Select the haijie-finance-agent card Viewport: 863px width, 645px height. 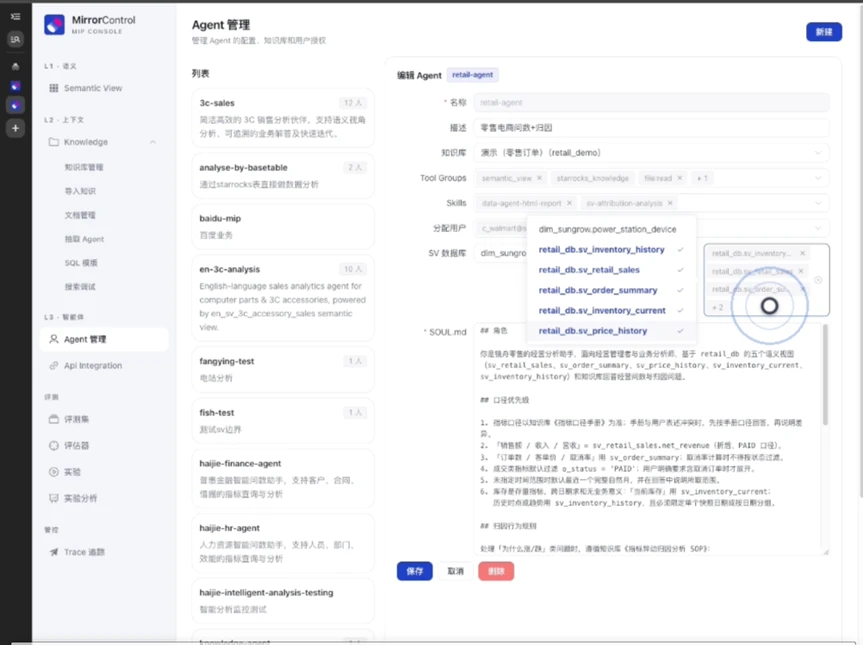[x=283, y=478]
